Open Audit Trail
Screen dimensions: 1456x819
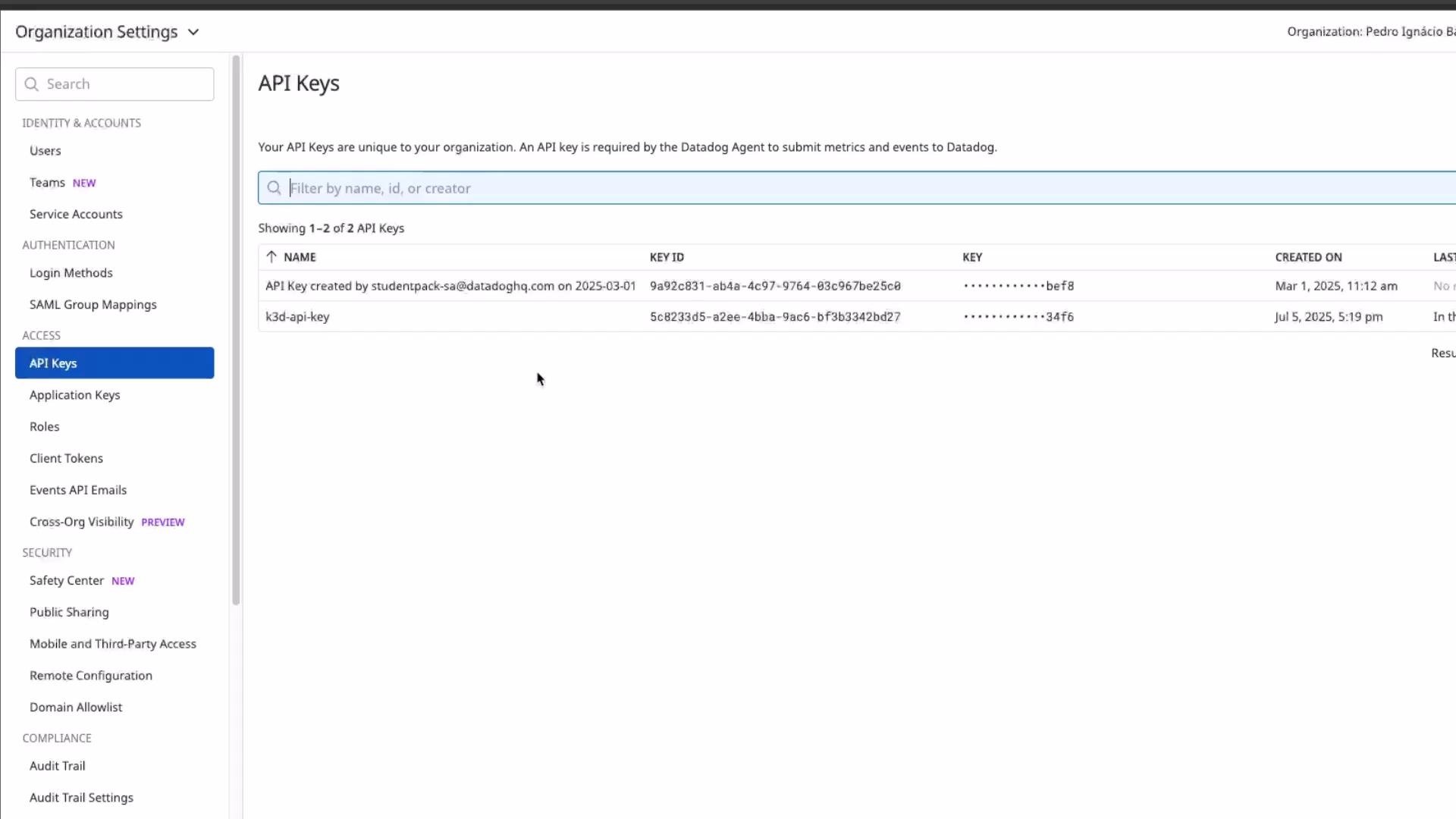(57, 767)
